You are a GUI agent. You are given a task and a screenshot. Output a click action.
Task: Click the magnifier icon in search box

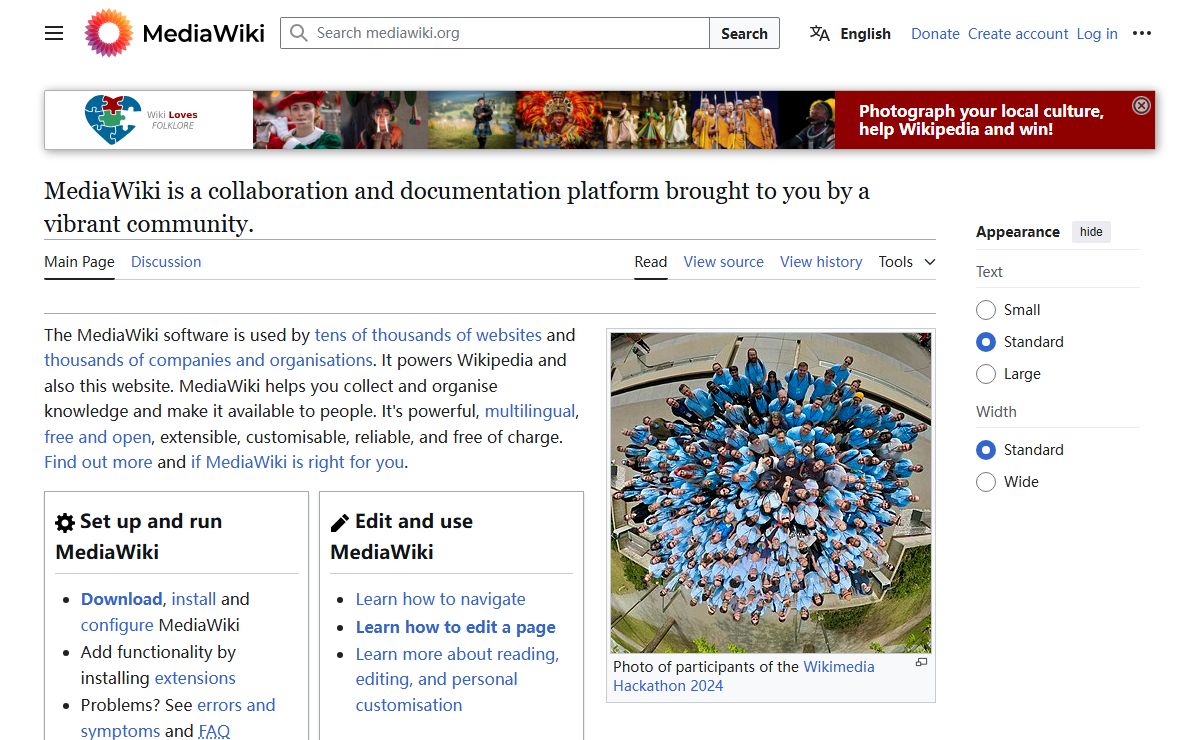pos(298,33)
